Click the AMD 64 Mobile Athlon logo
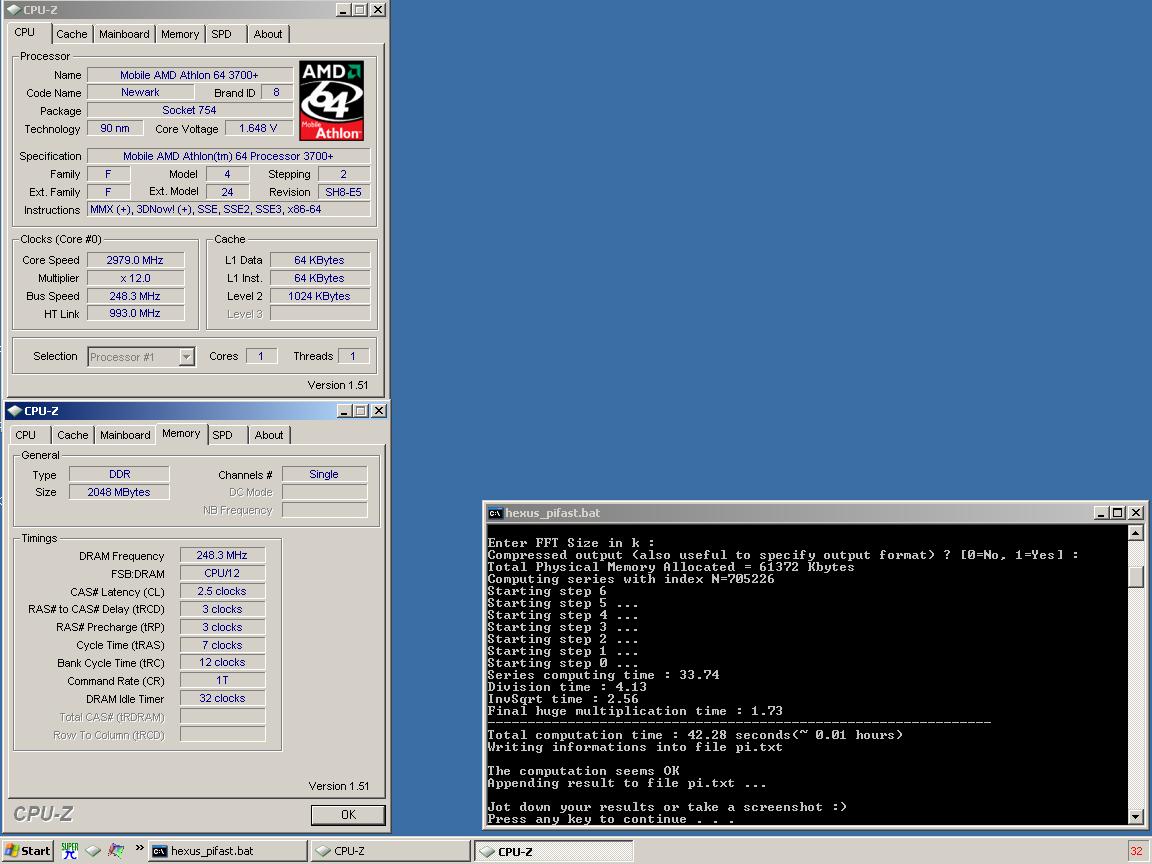The height and width of the screenshot is (864, 1152). (x=331, y=101)
